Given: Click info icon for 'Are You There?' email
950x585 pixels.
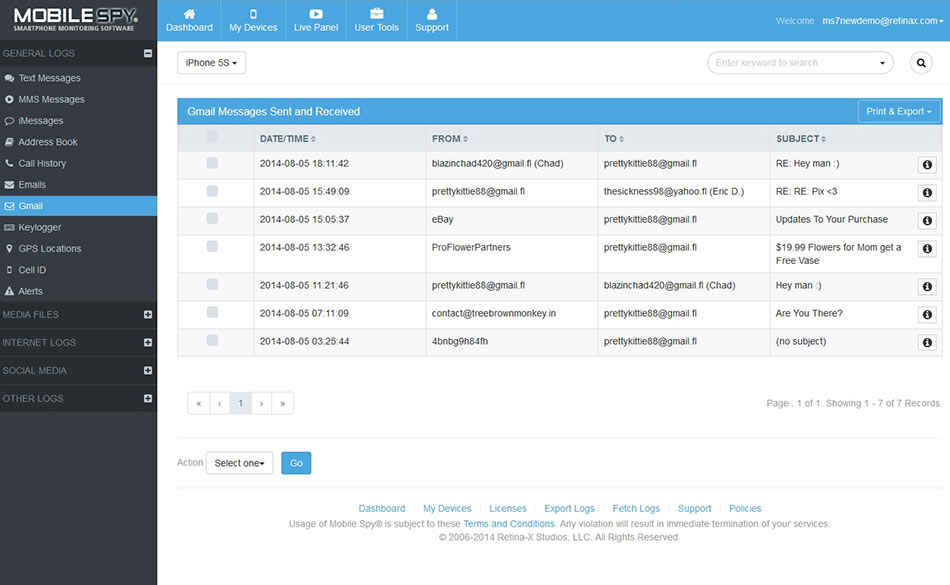Looking at the screenshot, I should tap(927, 315).
